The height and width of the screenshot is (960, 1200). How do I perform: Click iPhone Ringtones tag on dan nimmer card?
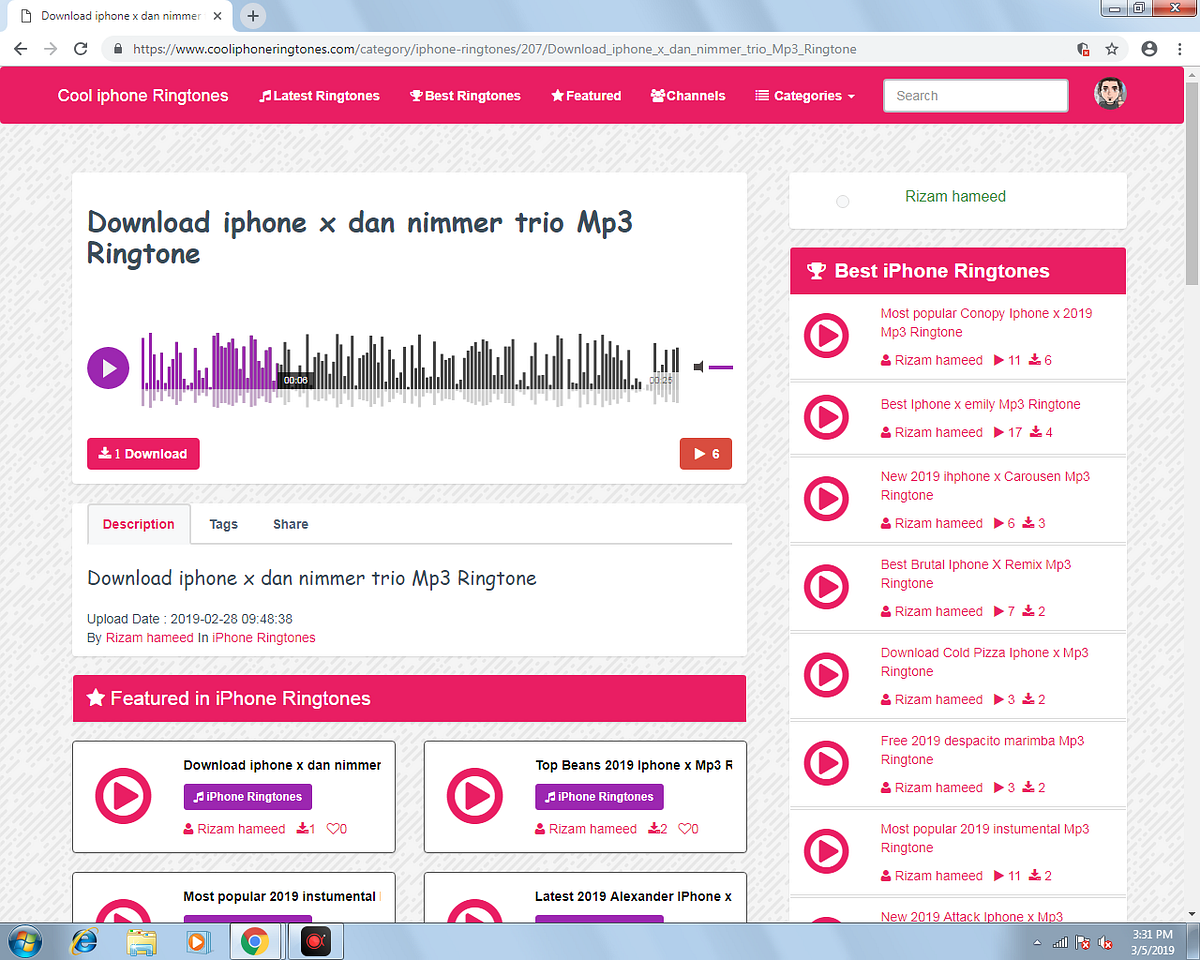pyautogui.click(x=248, y=797)
